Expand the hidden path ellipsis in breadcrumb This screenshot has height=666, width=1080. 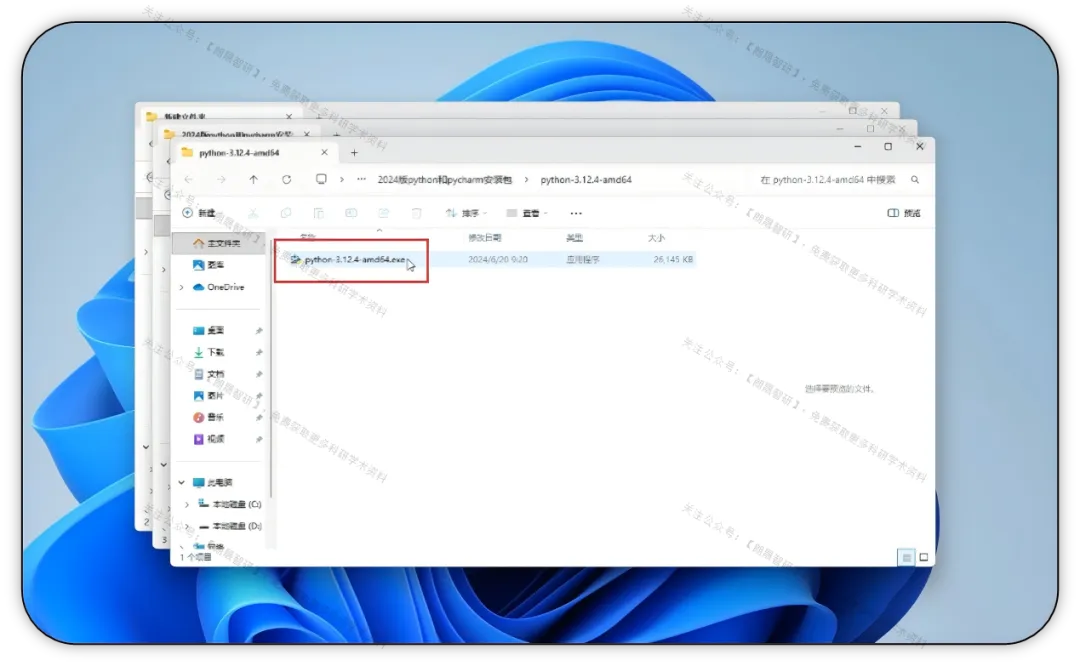click(361, 179)
